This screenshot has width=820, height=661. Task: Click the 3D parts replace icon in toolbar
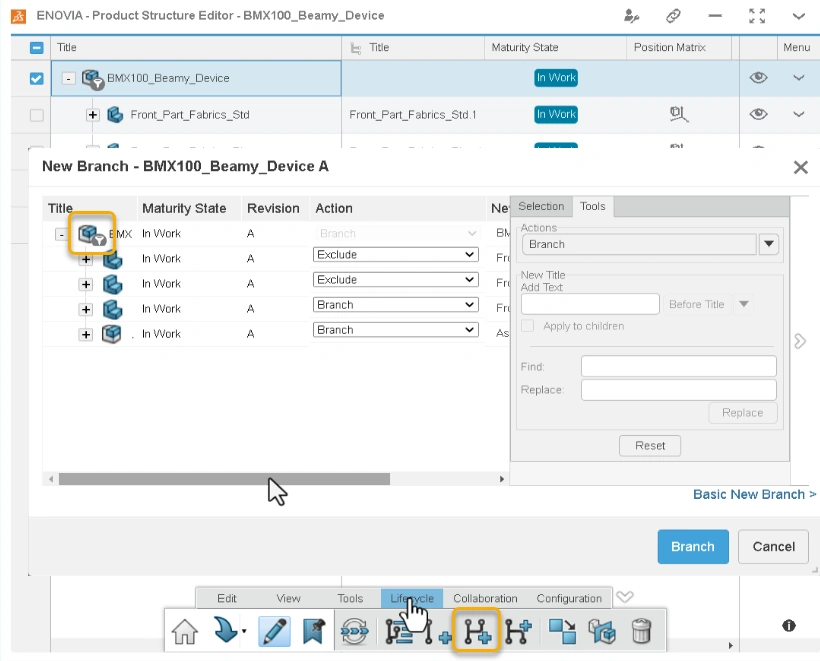pos(602,631)
